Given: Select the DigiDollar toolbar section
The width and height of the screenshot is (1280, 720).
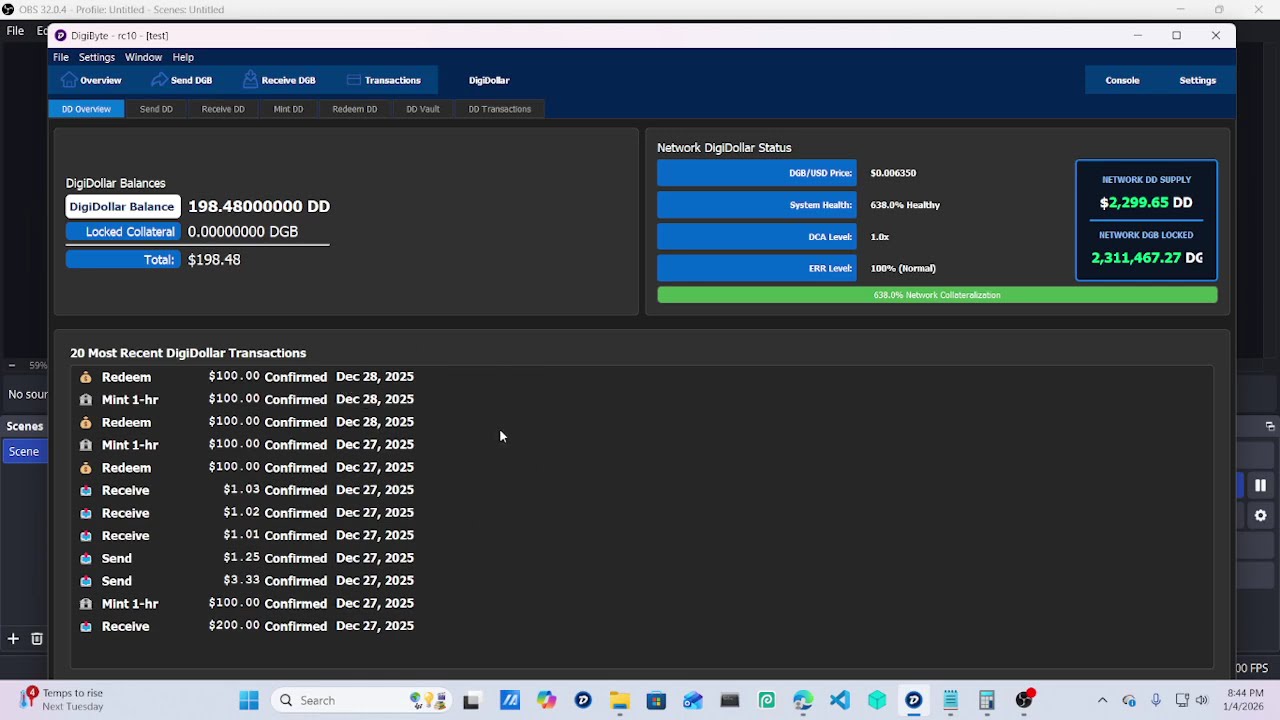Looking at the screenshot, I should [489, 80].
